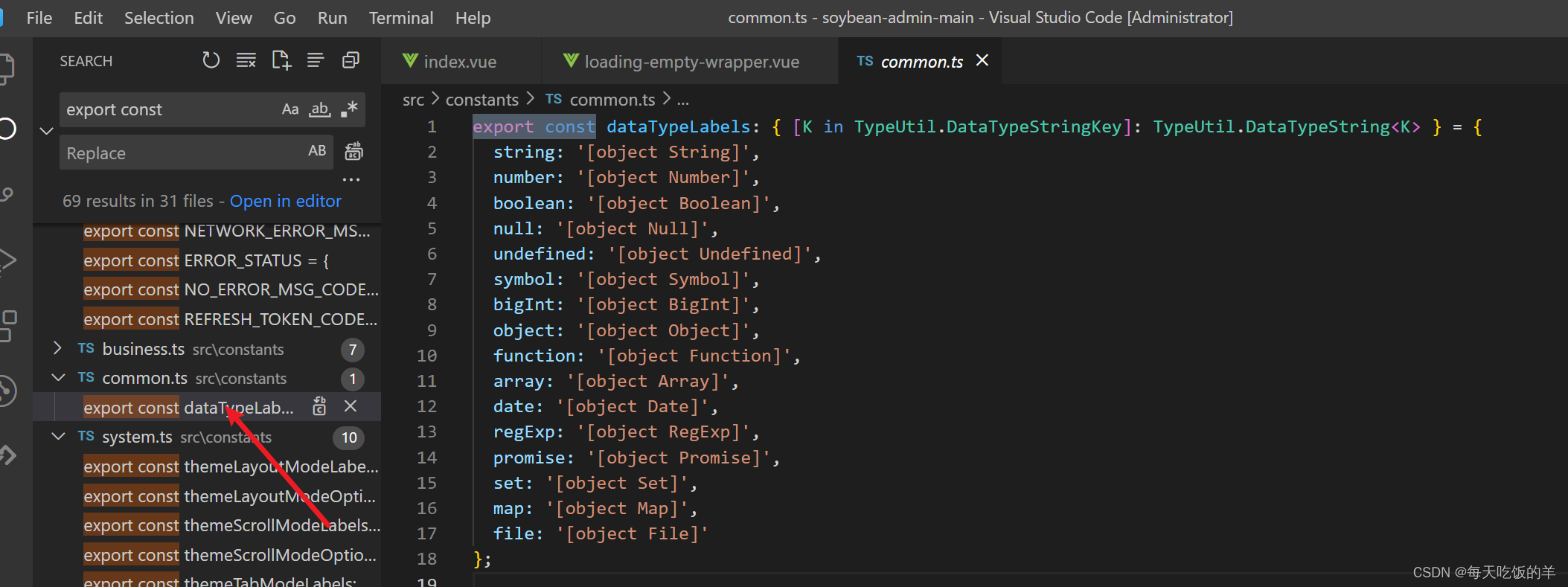The height and width of the screenshot is (587, 1568).
Task: Open new search editor
Action: click(281, 60)
